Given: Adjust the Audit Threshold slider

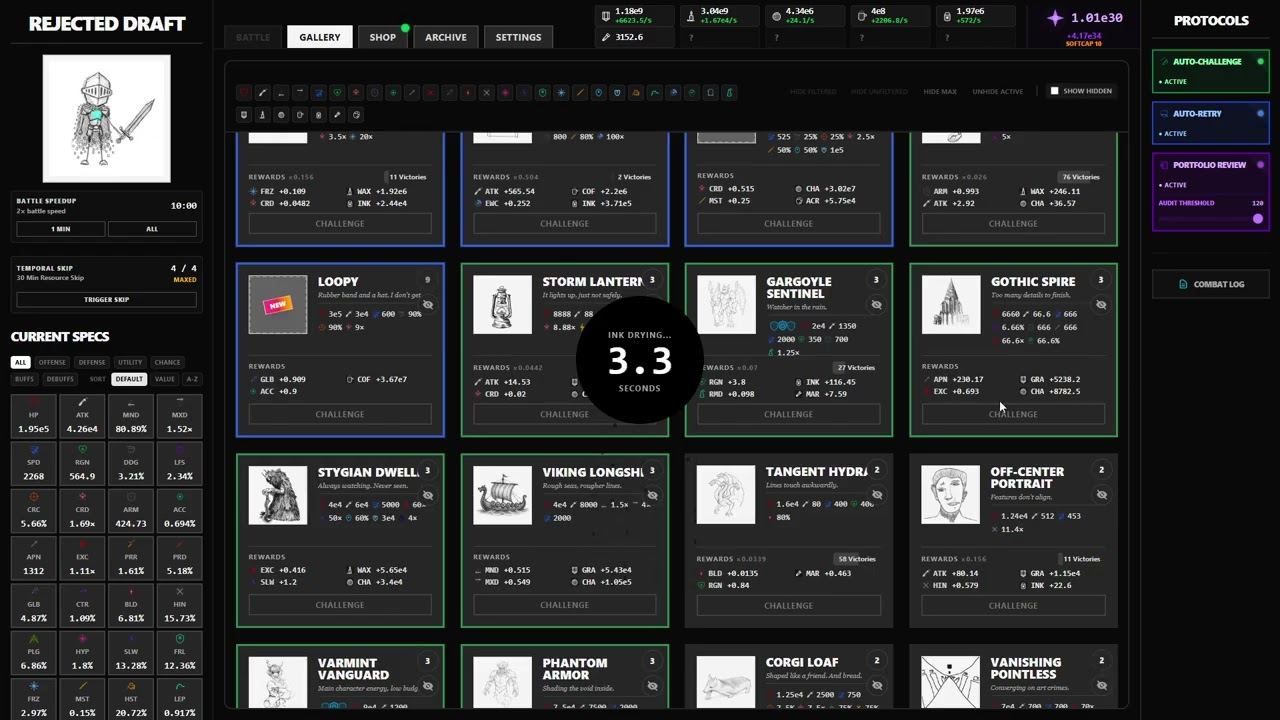Looking at the screenshot, I should pos(1210,218).
